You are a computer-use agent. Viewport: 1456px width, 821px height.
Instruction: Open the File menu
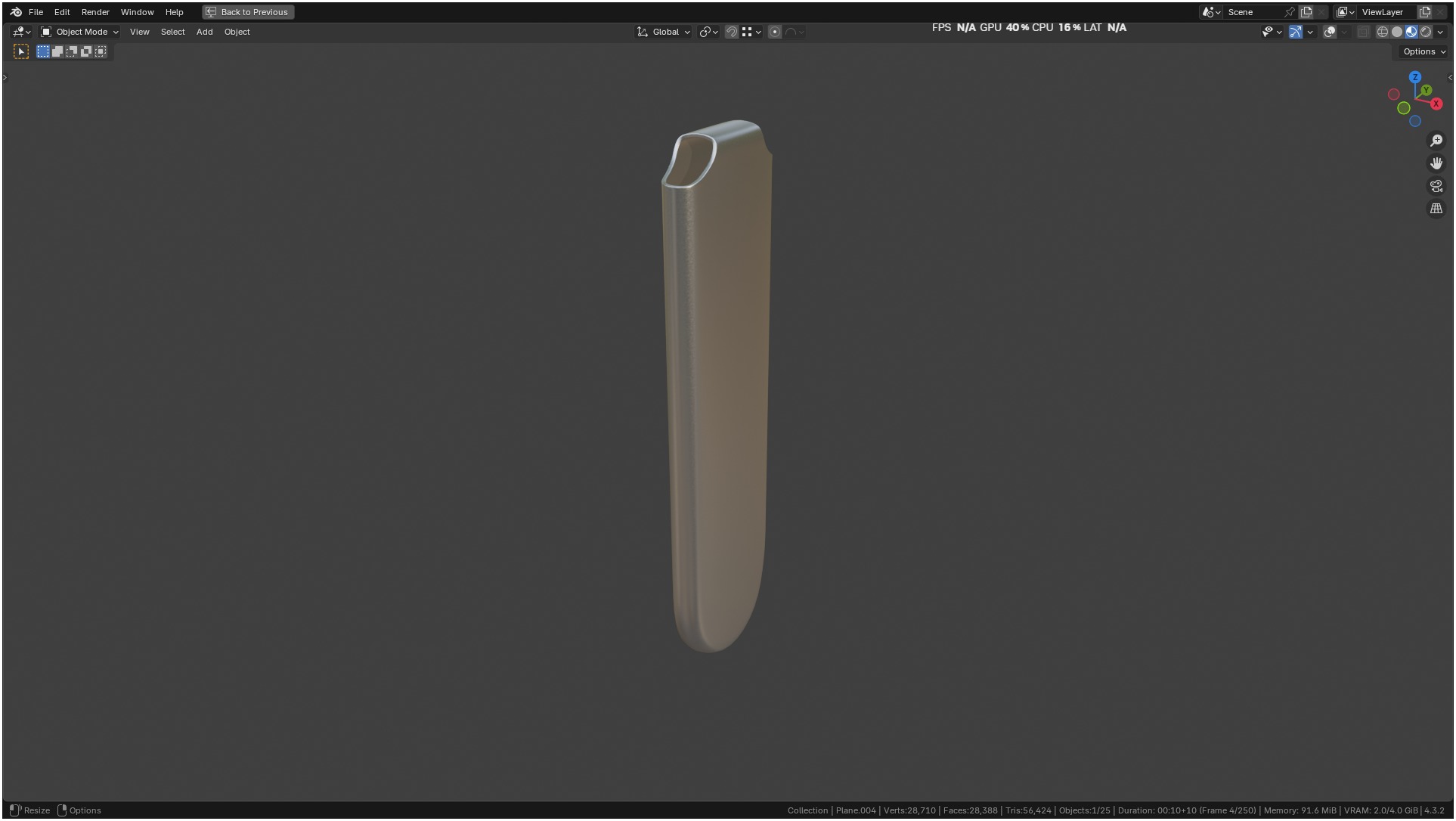(36, 12)
